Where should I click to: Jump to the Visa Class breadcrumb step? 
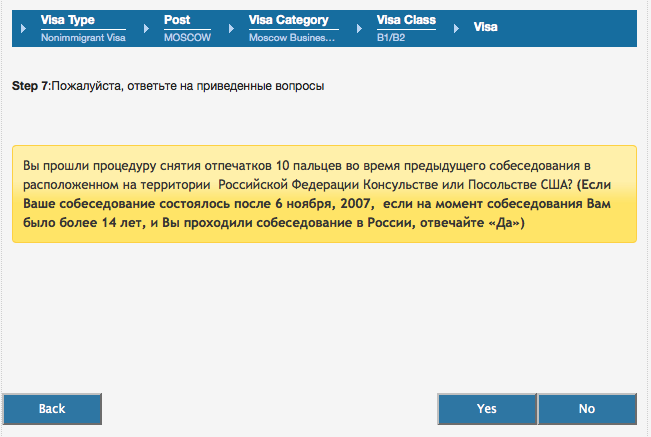[406, 19]
